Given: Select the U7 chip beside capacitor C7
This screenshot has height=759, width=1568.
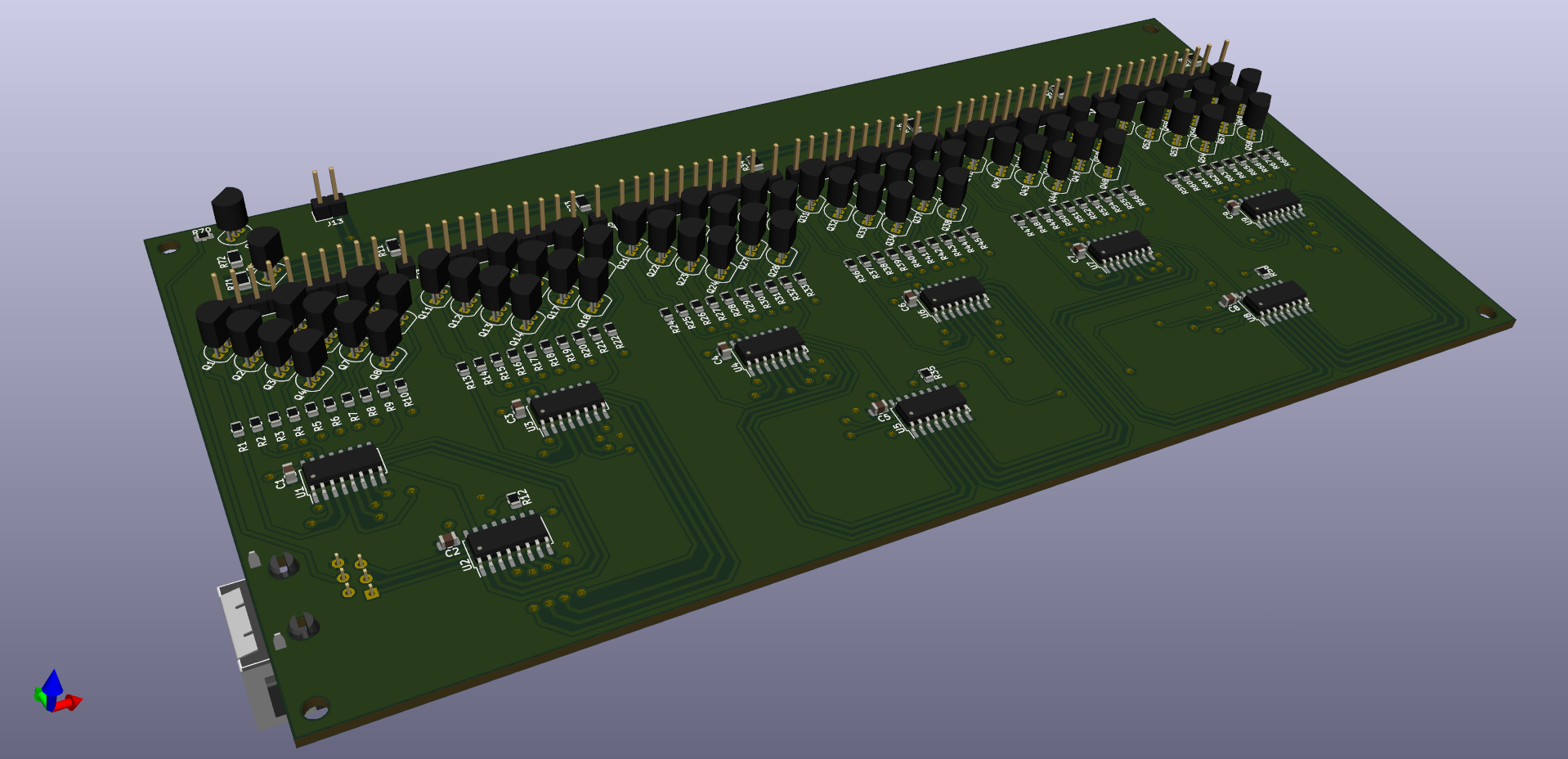Looking at the screenshot, I should pyautogui.click(x=1122, y=249).
